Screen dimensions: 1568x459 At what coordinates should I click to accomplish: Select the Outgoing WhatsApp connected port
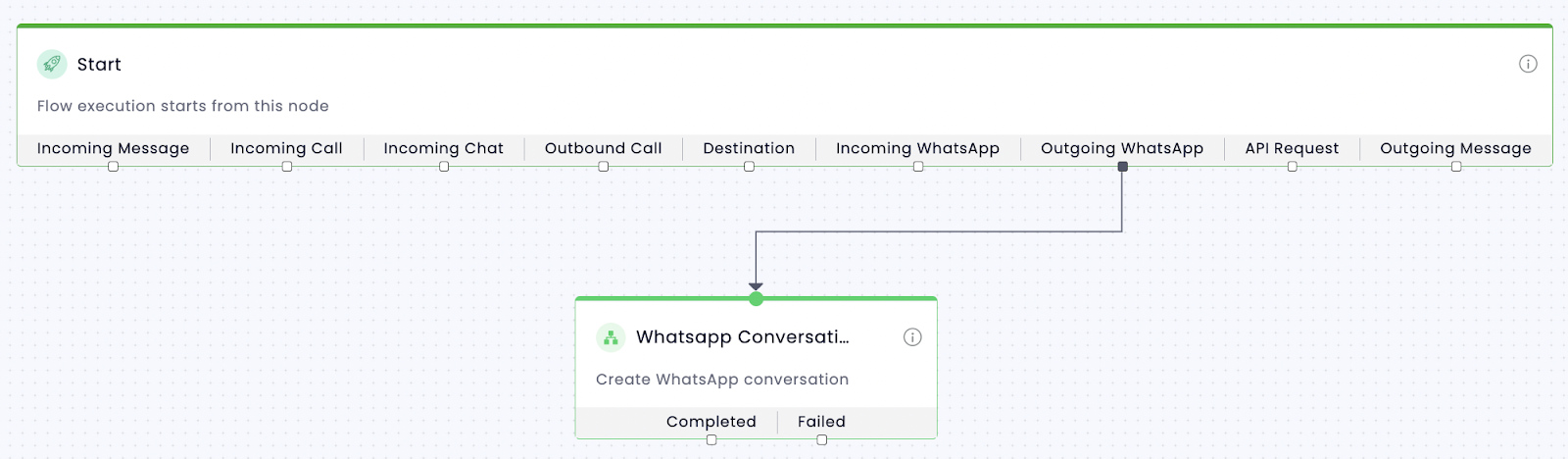(1123, 167)
